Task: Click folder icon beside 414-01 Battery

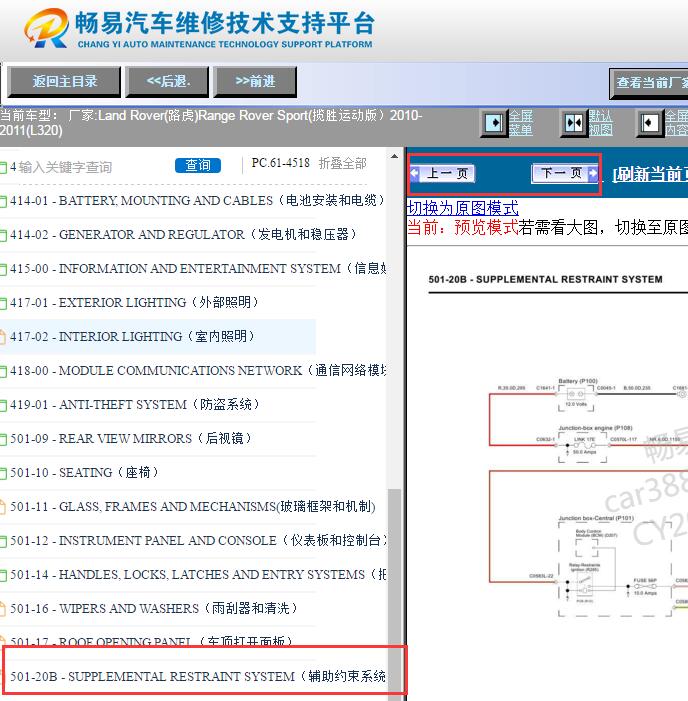Action: 3,202
